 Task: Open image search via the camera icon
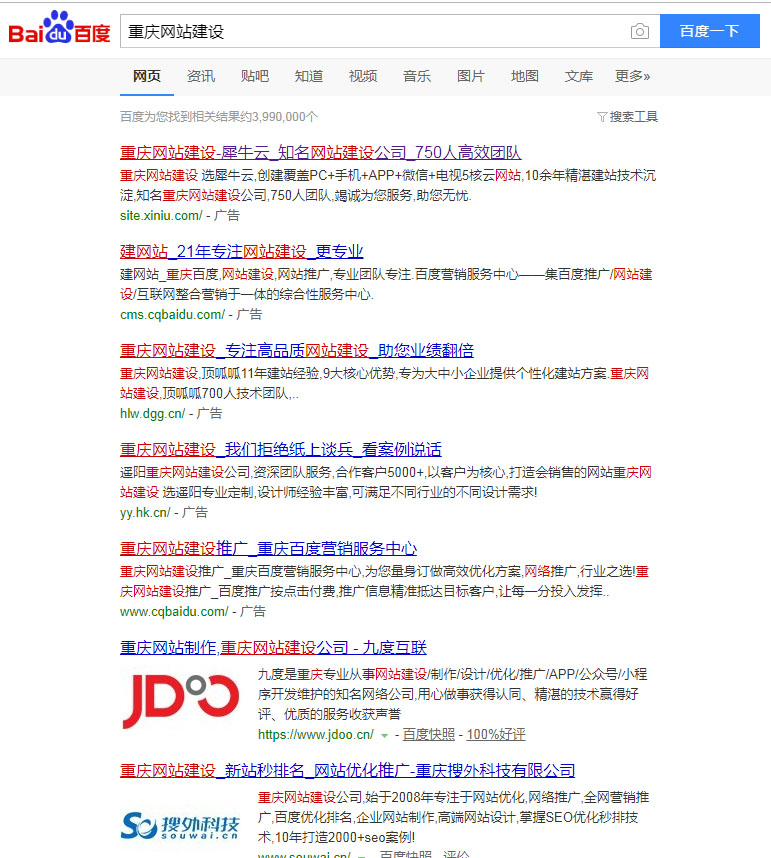coord(640,31)
